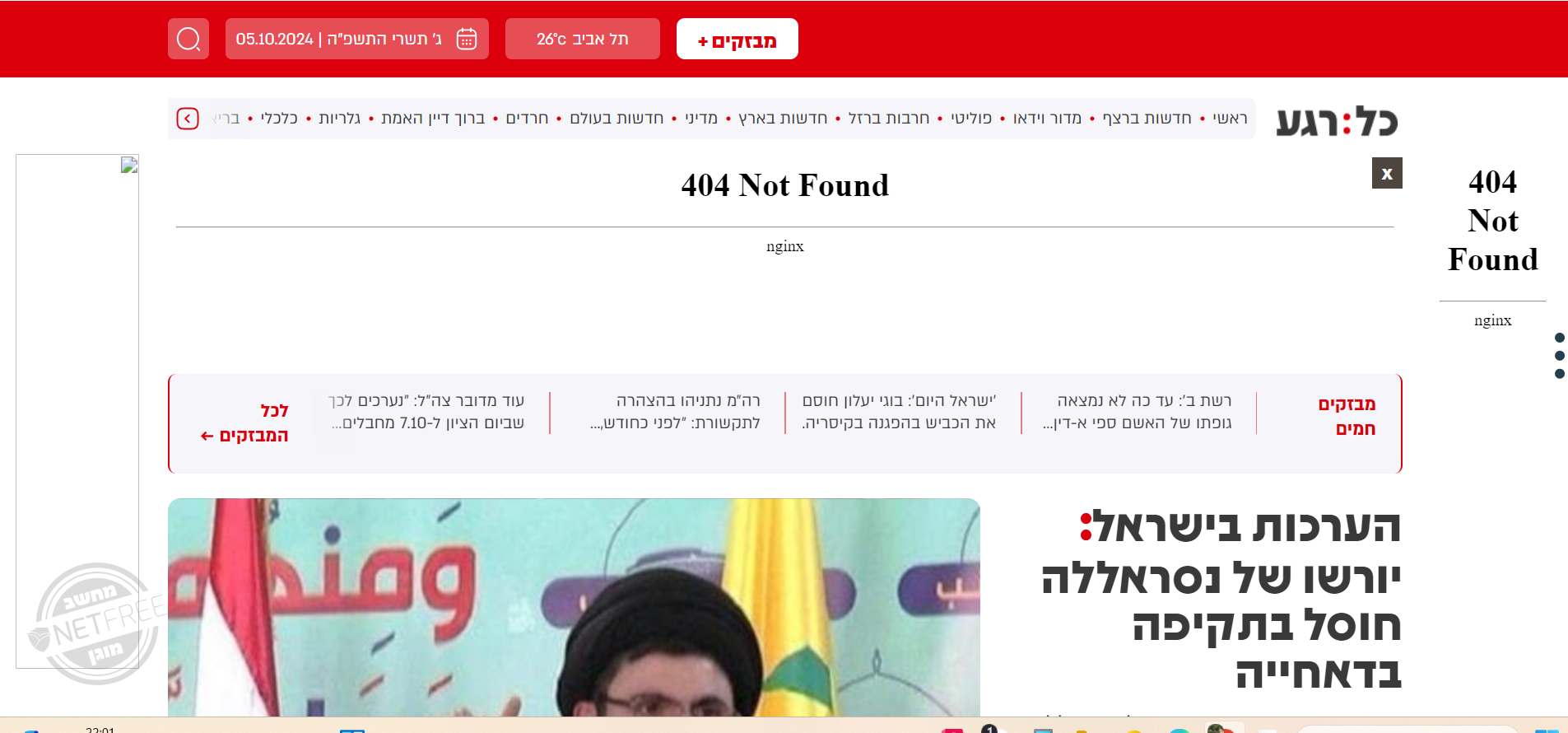Open the date picker showing 05.10.2024

tap(357, 39)
